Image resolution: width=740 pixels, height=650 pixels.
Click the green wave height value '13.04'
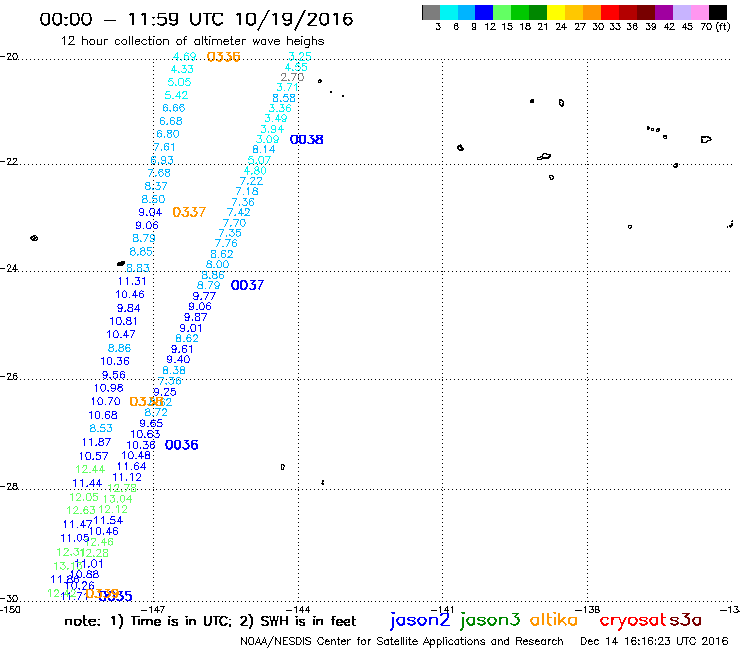(x=118, y=498)
